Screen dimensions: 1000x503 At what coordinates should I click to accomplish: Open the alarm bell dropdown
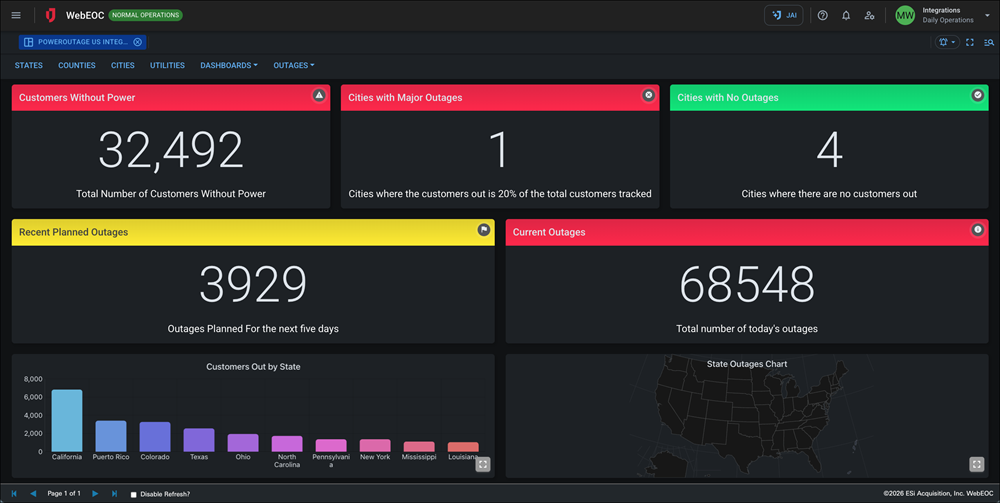[946, 42]
